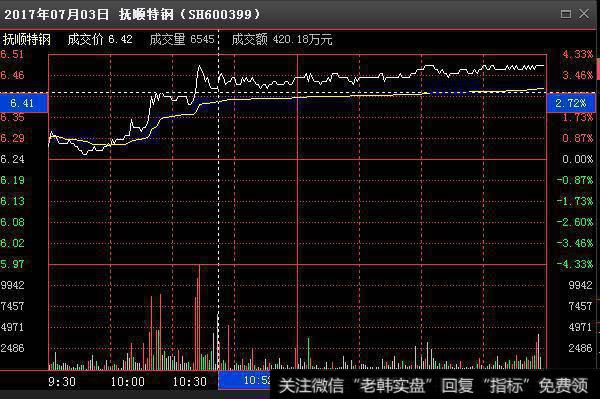
Task: Click the highlighted 2.72% percent marker
Action: click(x=571, y=103)
